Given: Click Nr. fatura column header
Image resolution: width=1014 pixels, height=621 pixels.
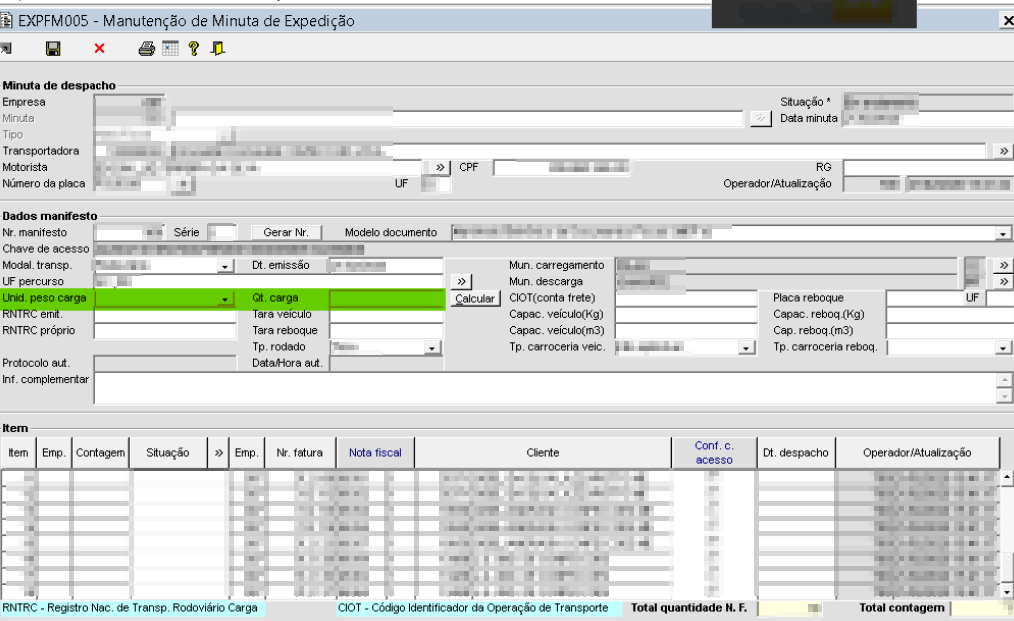Looking at the screenshot, I should [299, 453].
